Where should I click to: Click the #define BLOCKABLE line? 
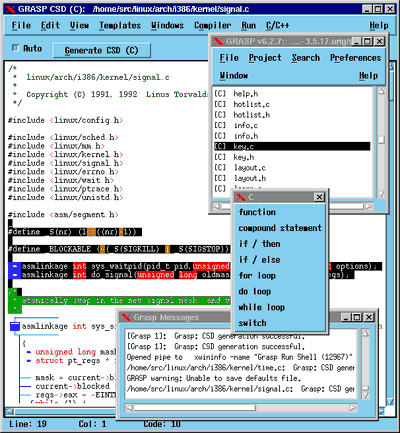click(x=119, y=249)
